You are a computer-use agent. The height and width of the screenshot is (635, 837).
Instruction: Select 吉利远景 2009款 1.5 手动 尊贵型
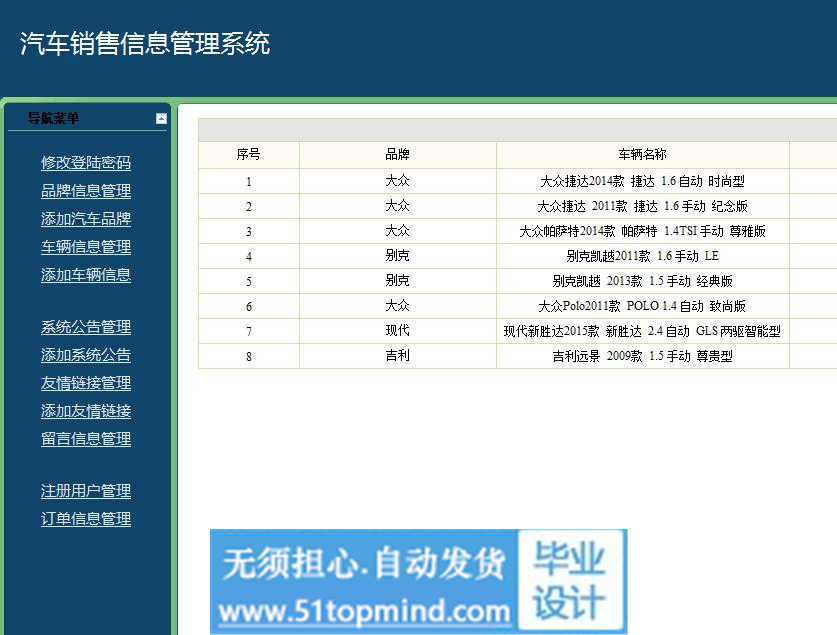(643, 356)
